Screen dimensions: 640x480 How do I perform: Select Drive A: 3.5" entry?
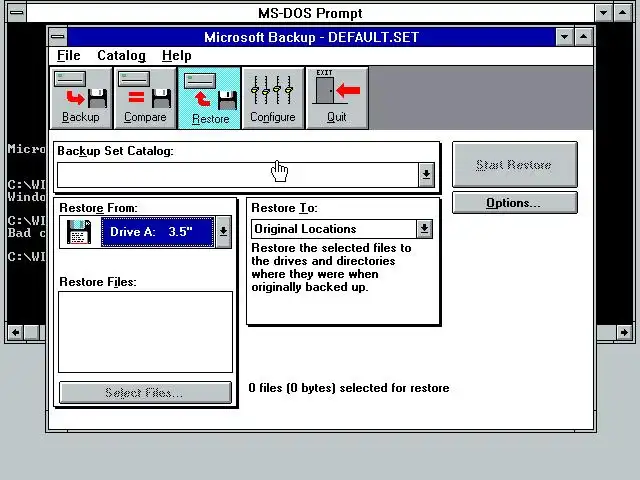158,232
